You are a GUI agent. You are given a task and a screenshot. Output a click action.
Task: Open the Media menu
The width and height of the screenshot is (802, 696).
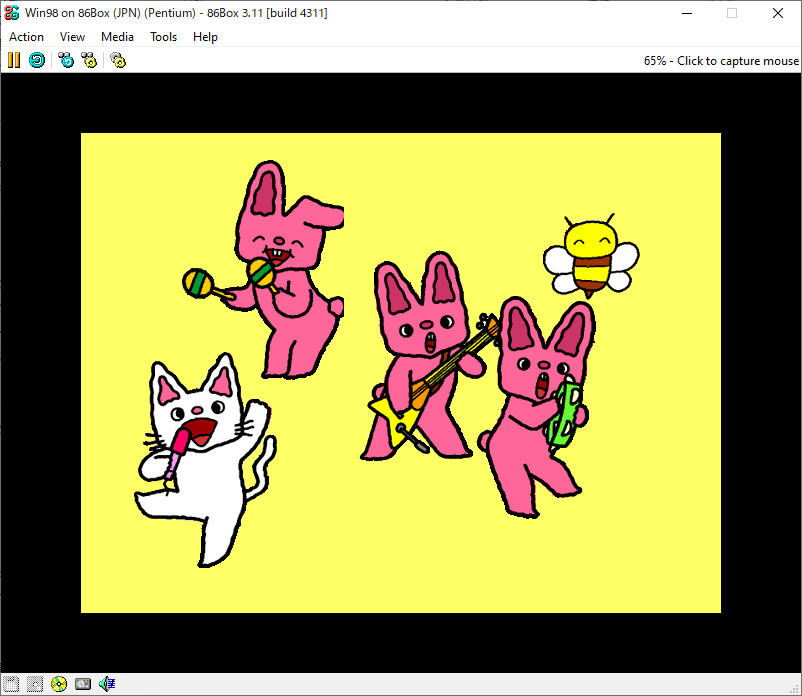pos(117,37)
